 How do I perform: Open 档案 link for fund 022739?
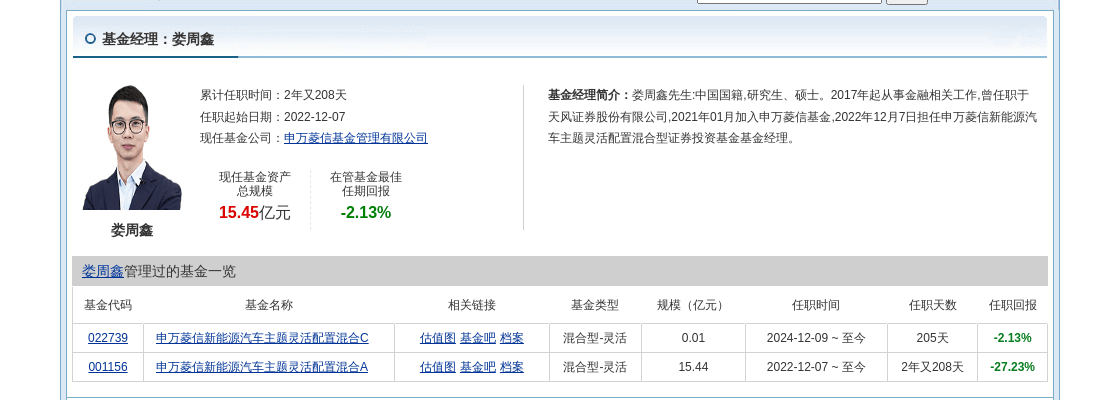(x=511, y=338)
